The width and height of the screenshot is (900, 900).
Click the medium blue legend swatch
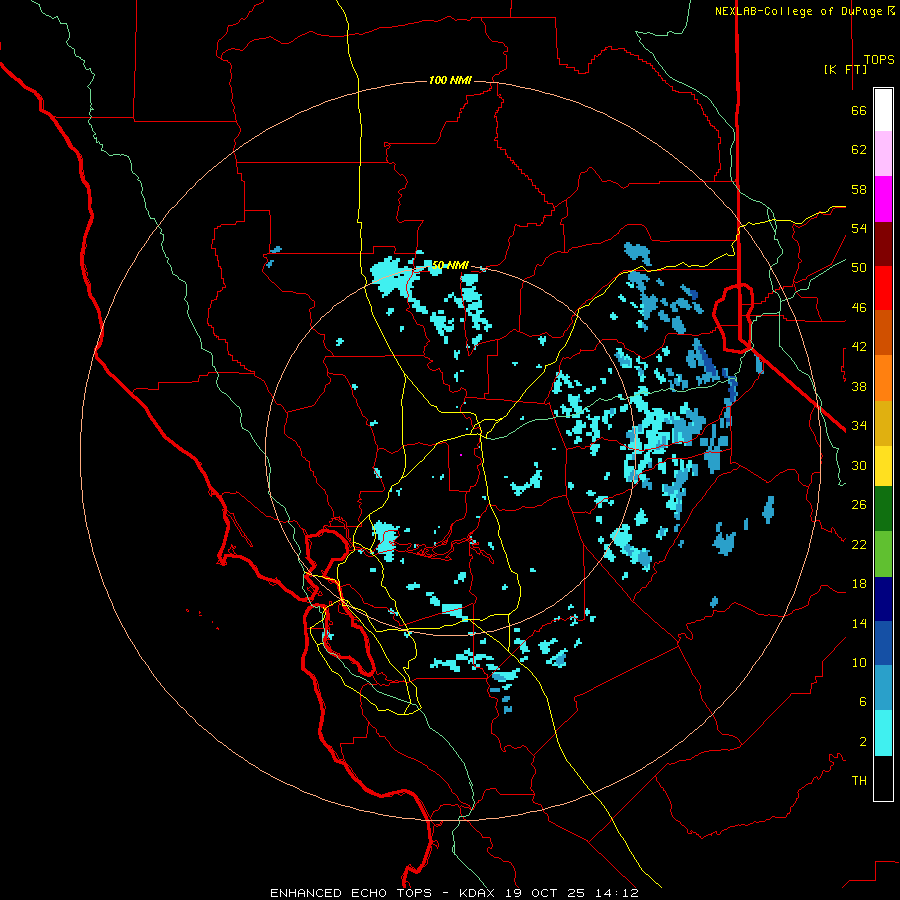point(883,643)
